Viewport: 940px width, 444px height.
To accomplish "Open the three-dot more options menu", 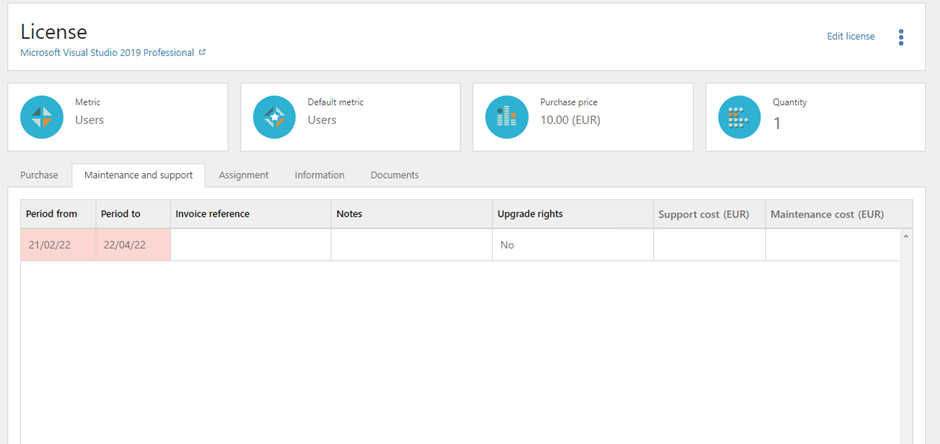I will (x=900, y=37).
